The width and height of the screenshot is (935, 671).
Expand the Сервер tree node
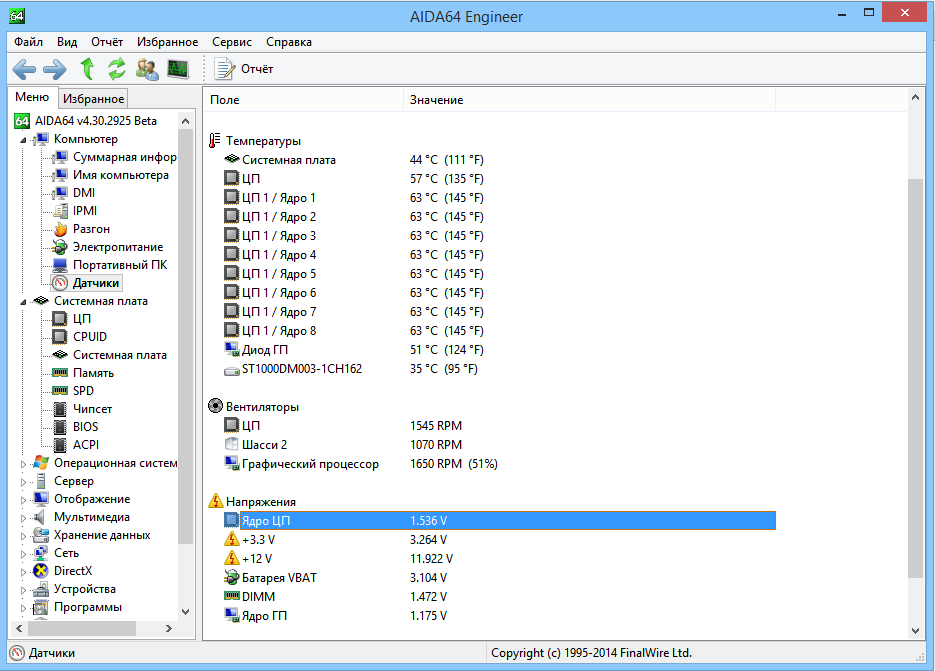23,481
